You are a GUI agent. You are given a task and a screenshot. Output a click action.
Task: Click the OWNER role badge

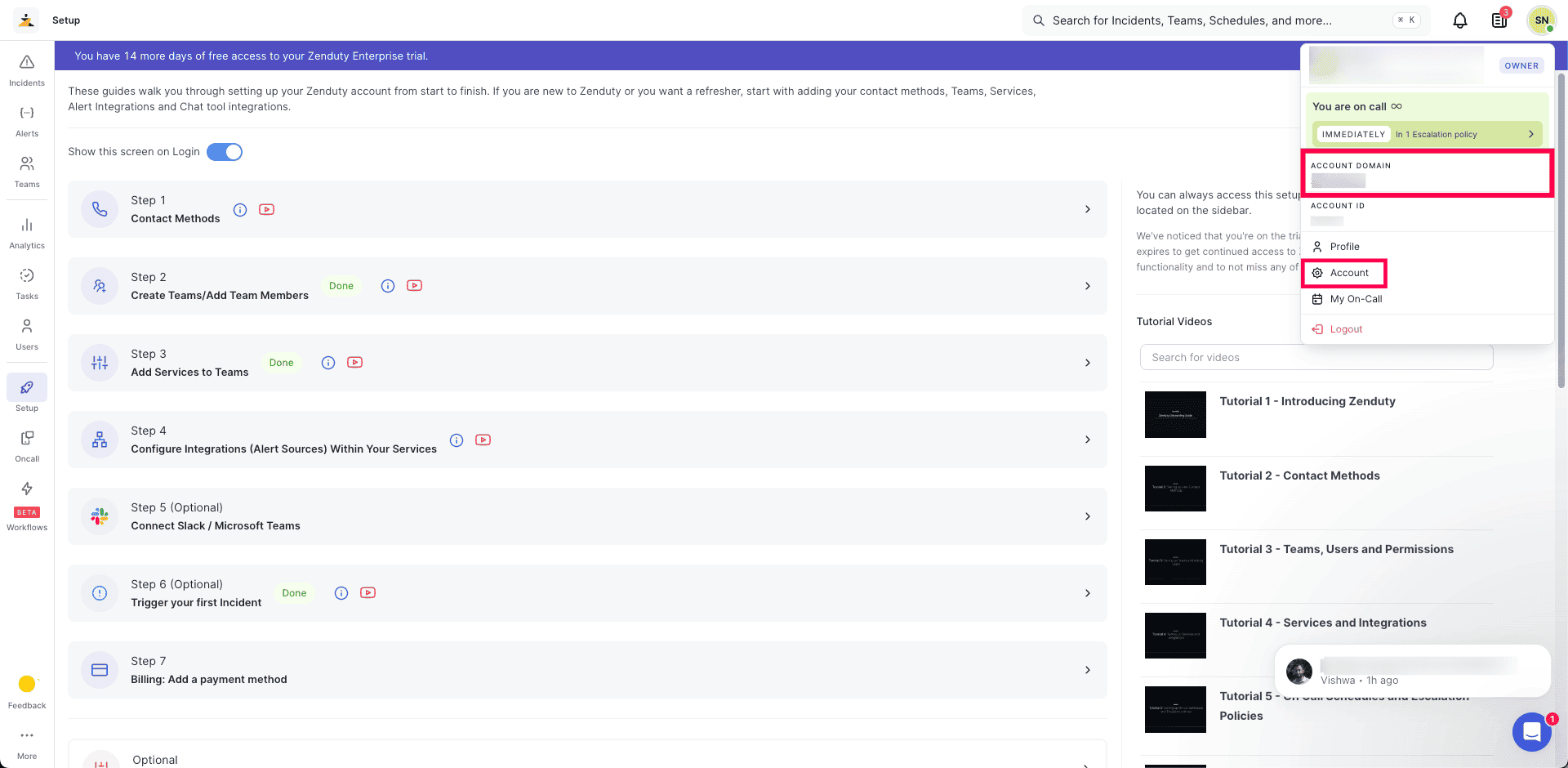click(1521, 65)
